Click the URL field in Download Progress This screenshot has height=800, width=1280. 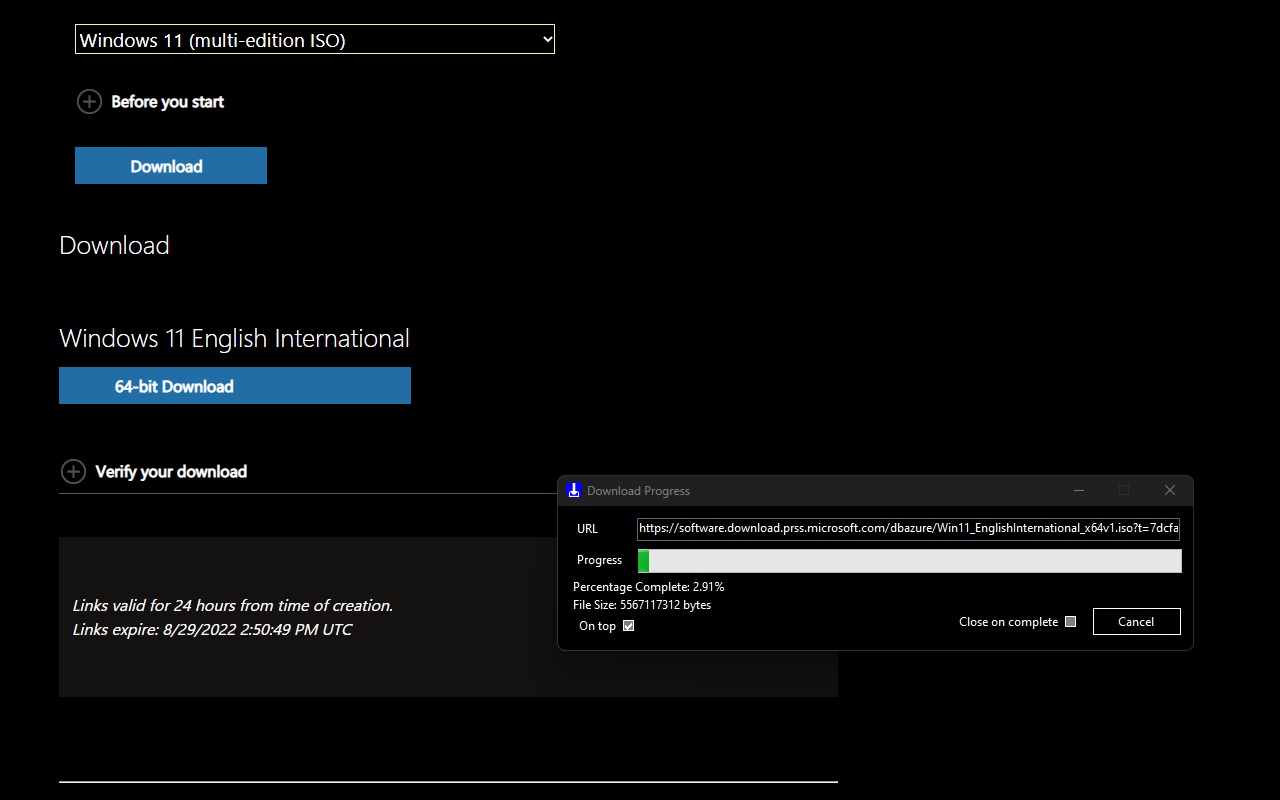coord(909,528)
